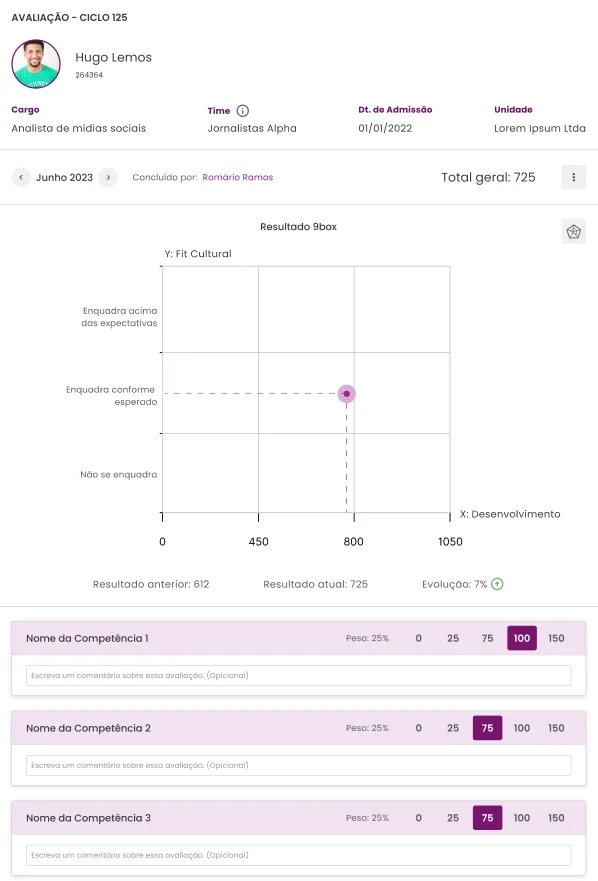Click Resultado 9box chart title

point(298,226)
